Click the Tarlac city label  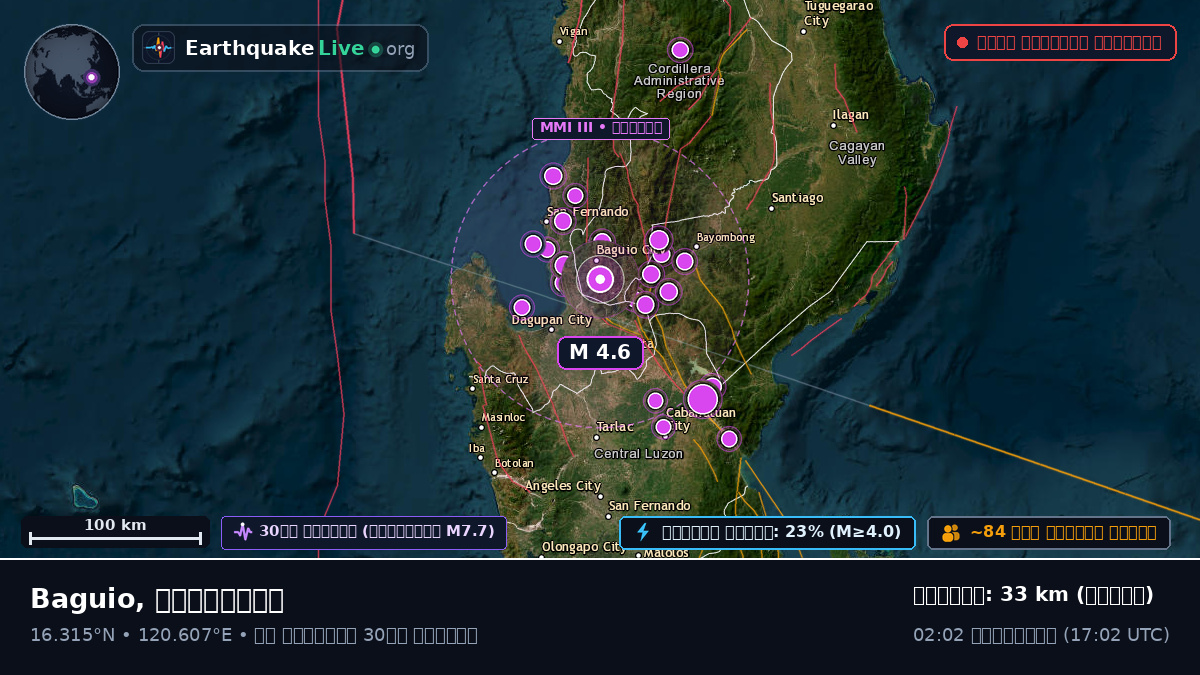tap(615, 427)
